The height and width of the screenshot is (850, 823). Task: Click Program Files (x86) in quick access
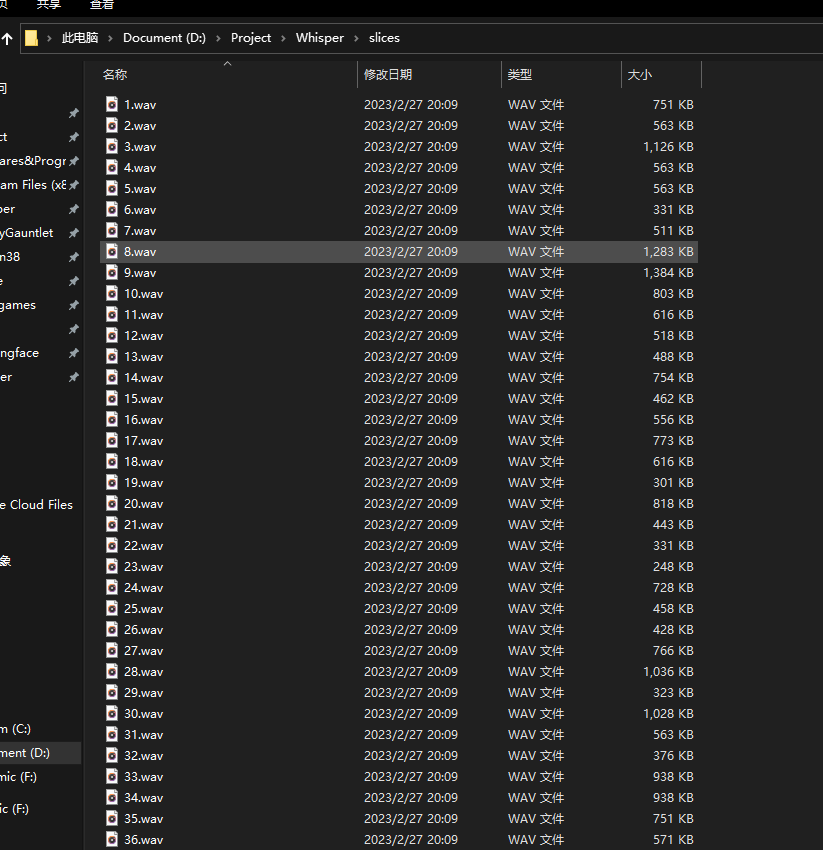(x=33, y=185)
